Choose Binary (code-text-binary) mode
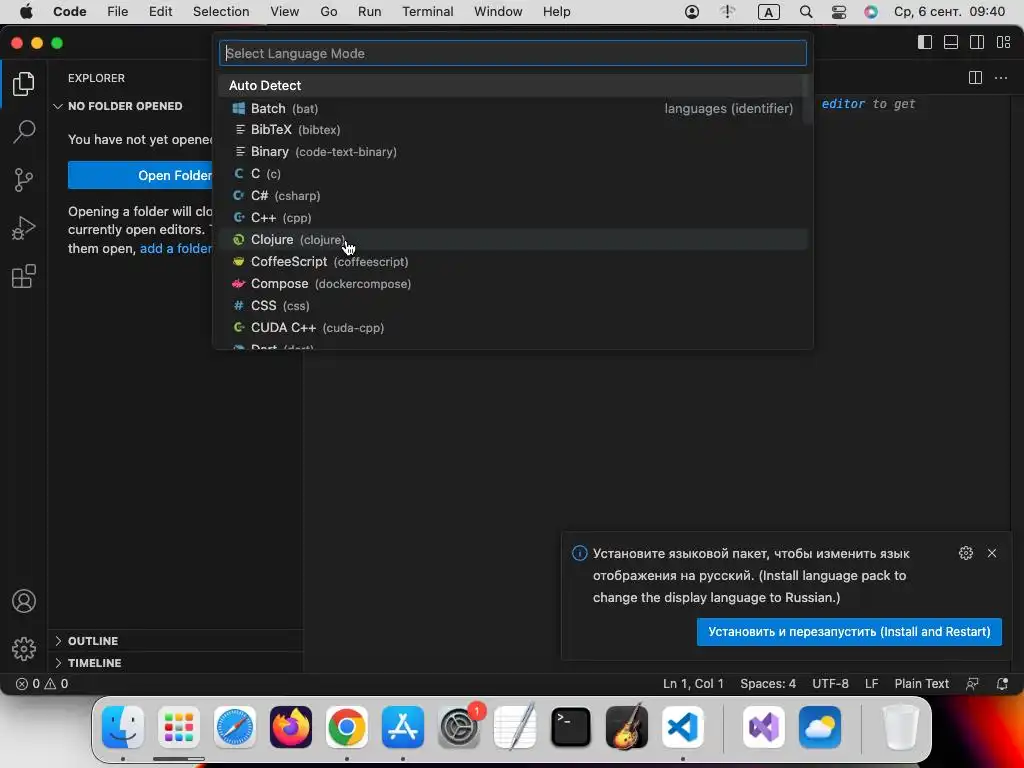The image size is (1024, 768). pyautogui.click(x=512, y=152)
